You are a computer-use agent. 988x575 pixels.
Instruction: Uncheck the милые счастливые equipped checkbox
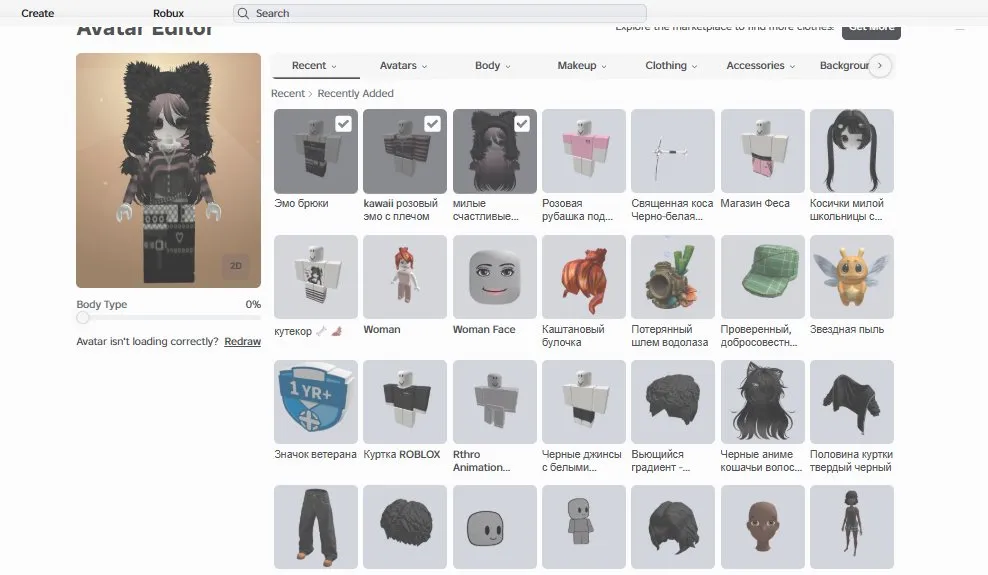click(x=522, y=123)
